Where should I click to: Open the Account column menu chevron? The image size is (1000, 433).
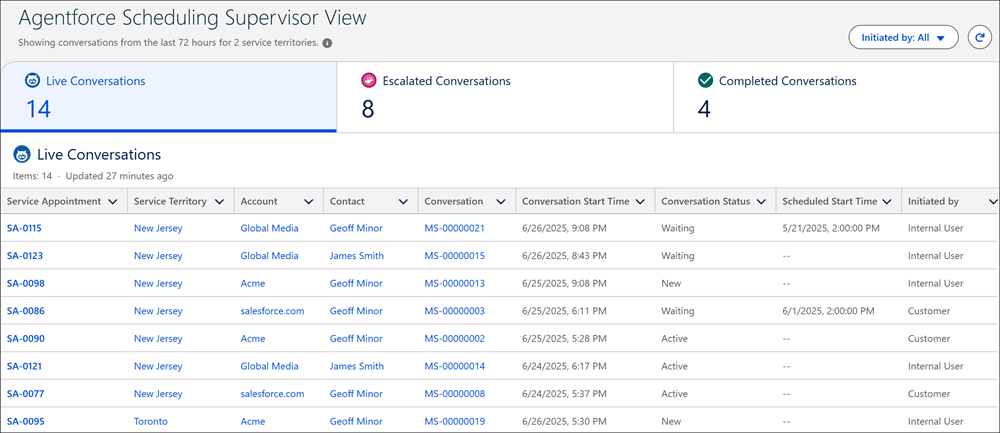click(x=309, y=202)
